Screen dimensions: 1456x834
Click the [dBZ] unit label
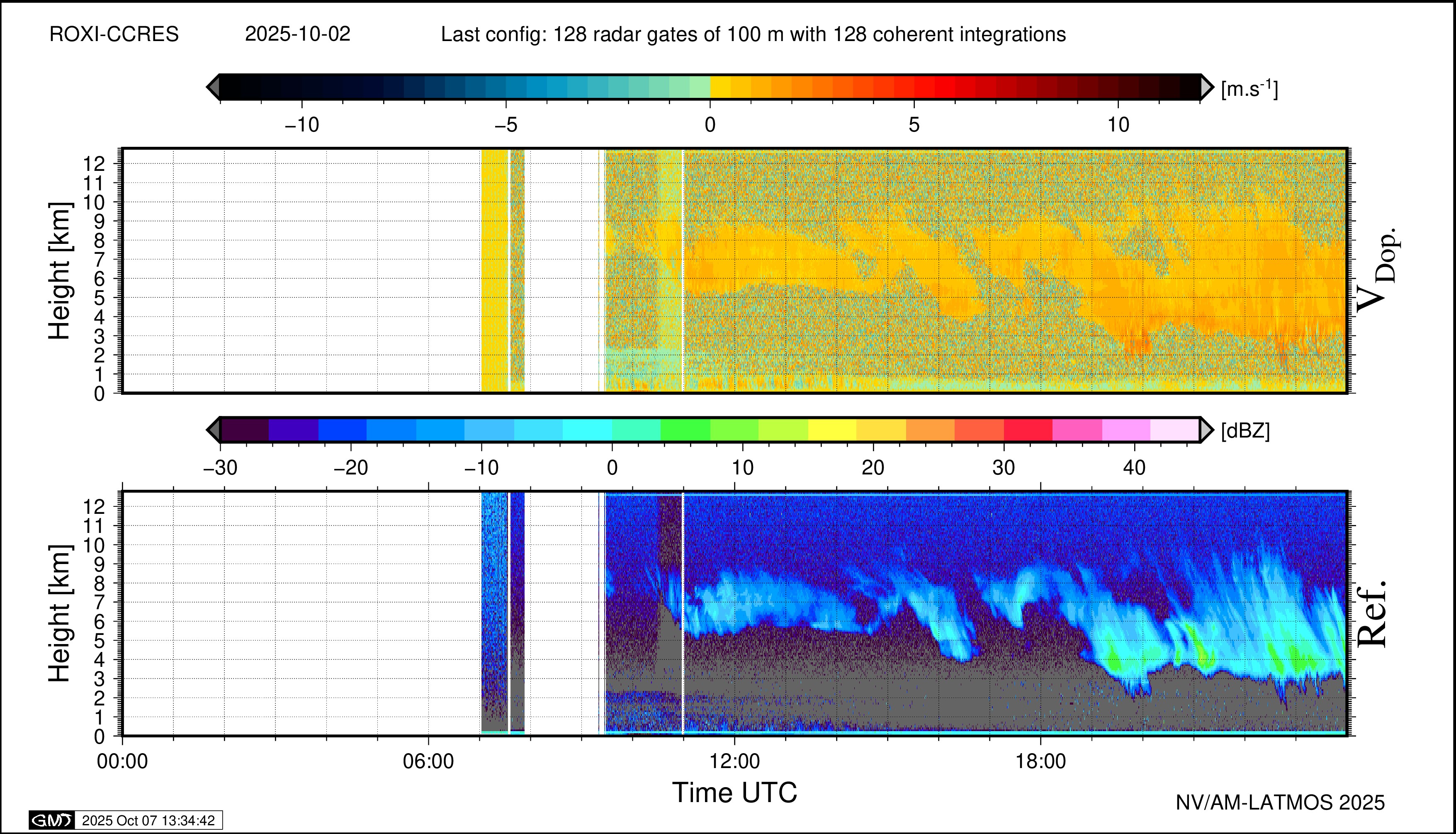[1245, 431]
